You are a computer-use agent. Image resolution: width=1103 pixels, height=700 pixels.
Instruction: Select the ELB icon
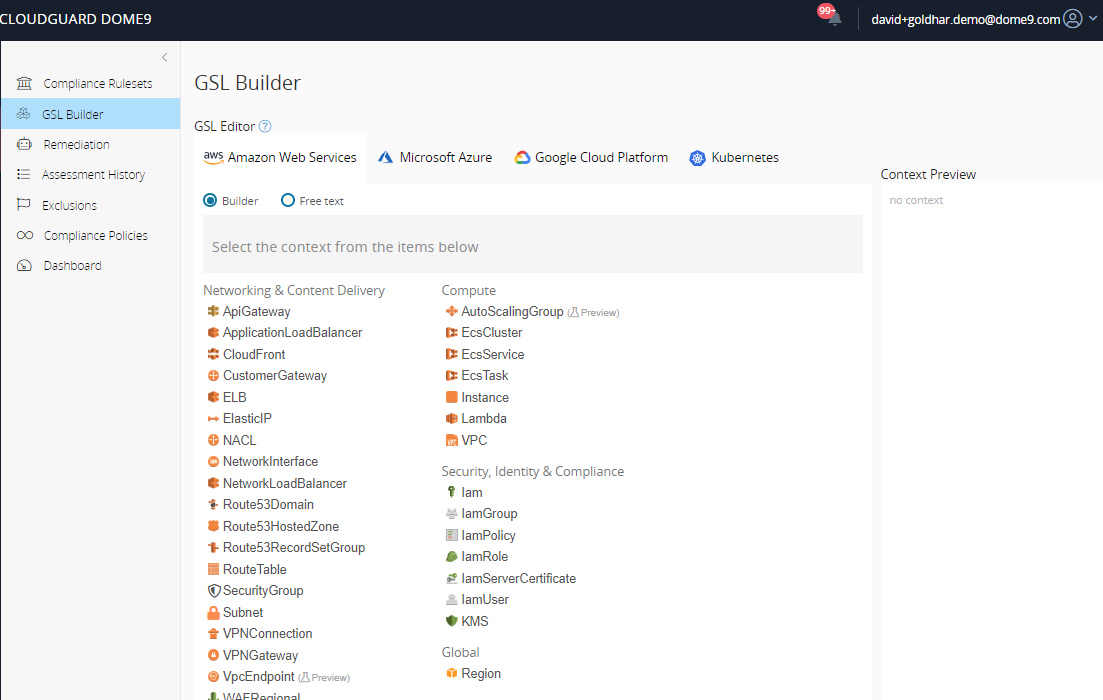pyautogui.click(x=213, y=397)
